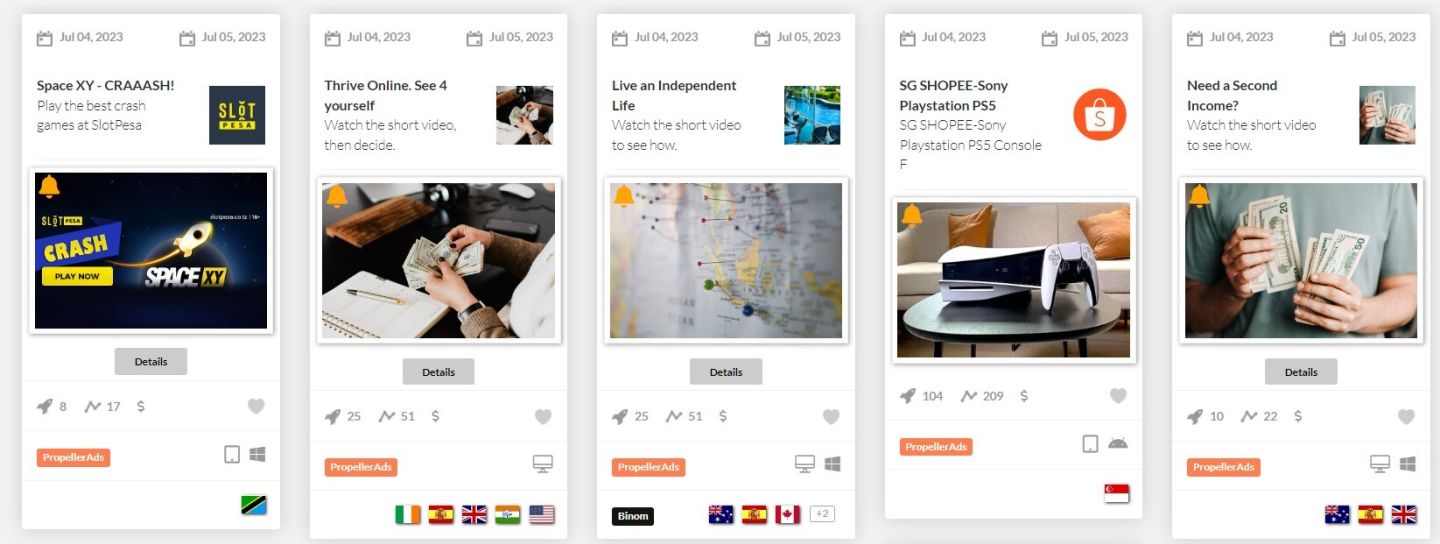The image size is (1440, 544).
Task: Expand the +2 more countries badge
Action: [822, 514]
